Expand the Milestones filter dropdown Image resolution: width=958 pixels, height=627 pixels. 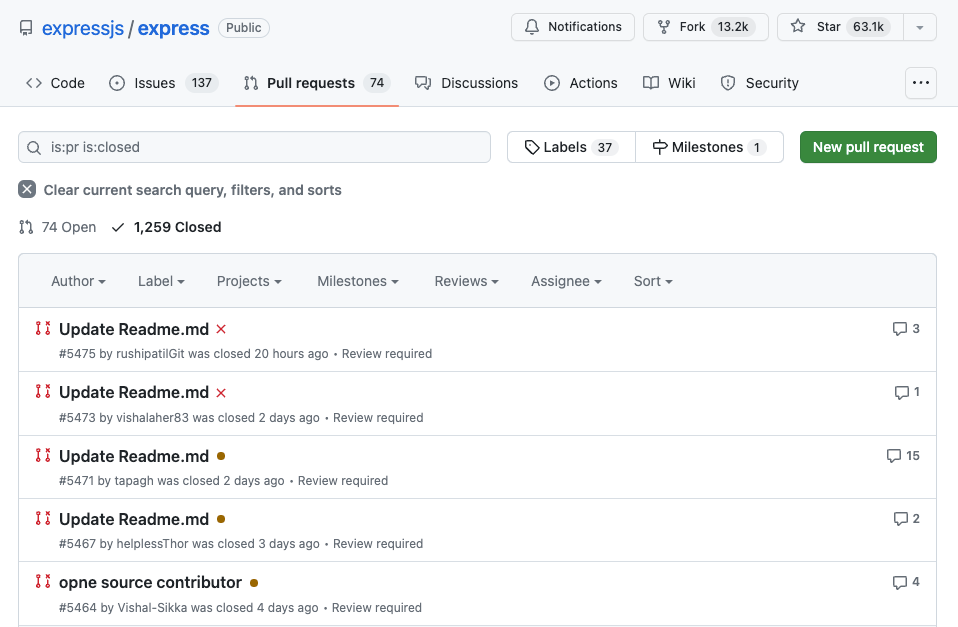click(357, 281)
